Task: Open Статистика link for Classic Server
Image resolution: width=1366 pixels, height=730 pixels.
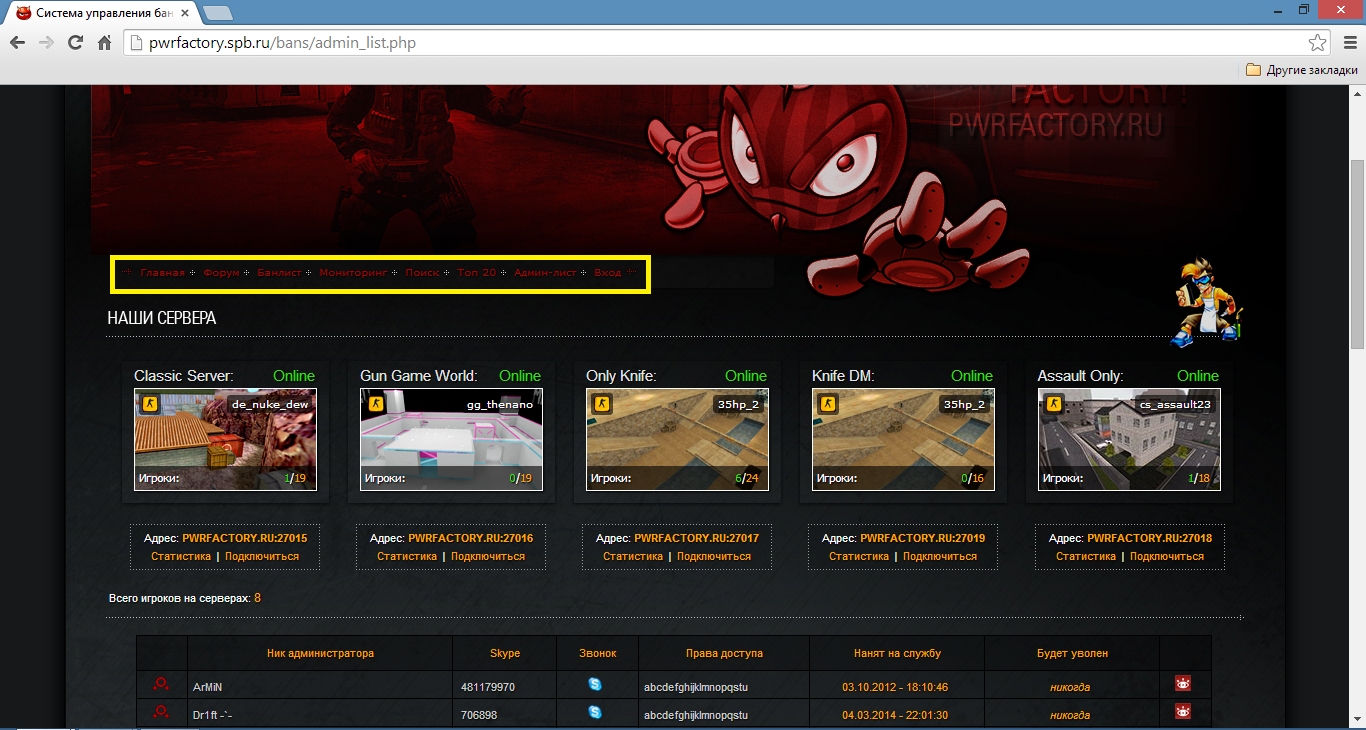Action: tap(181, 556)
